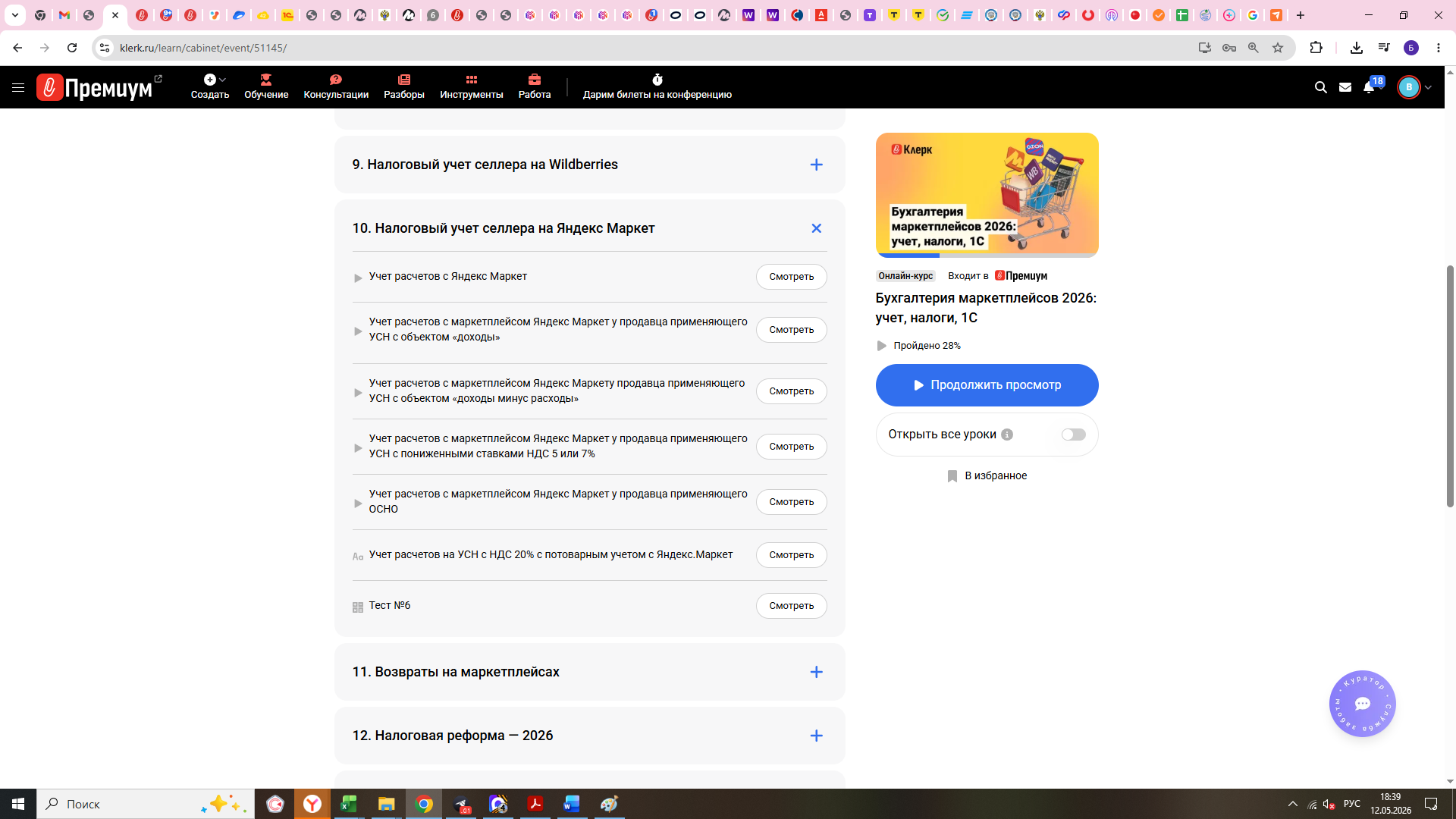This screenshot has width=1456, height=819.
Task: Open the Создать dropdown in the header
Action: [x=210, y=86]
